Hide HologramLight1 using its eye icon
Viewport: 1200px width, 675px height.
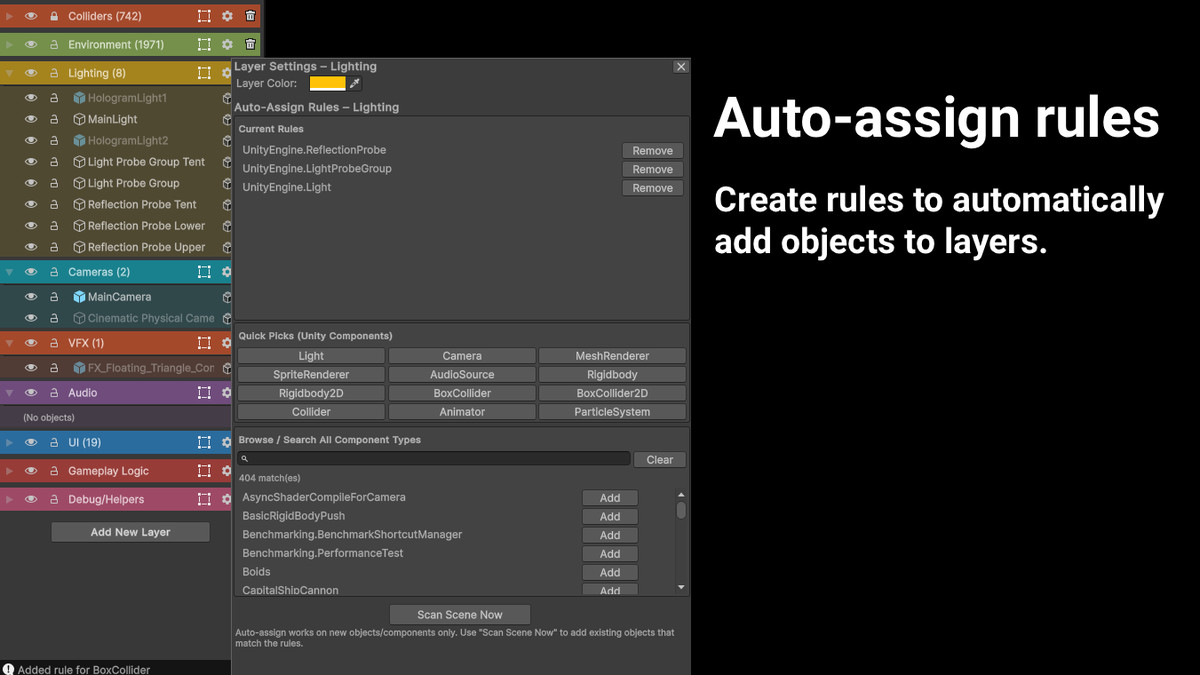point(33,97)
